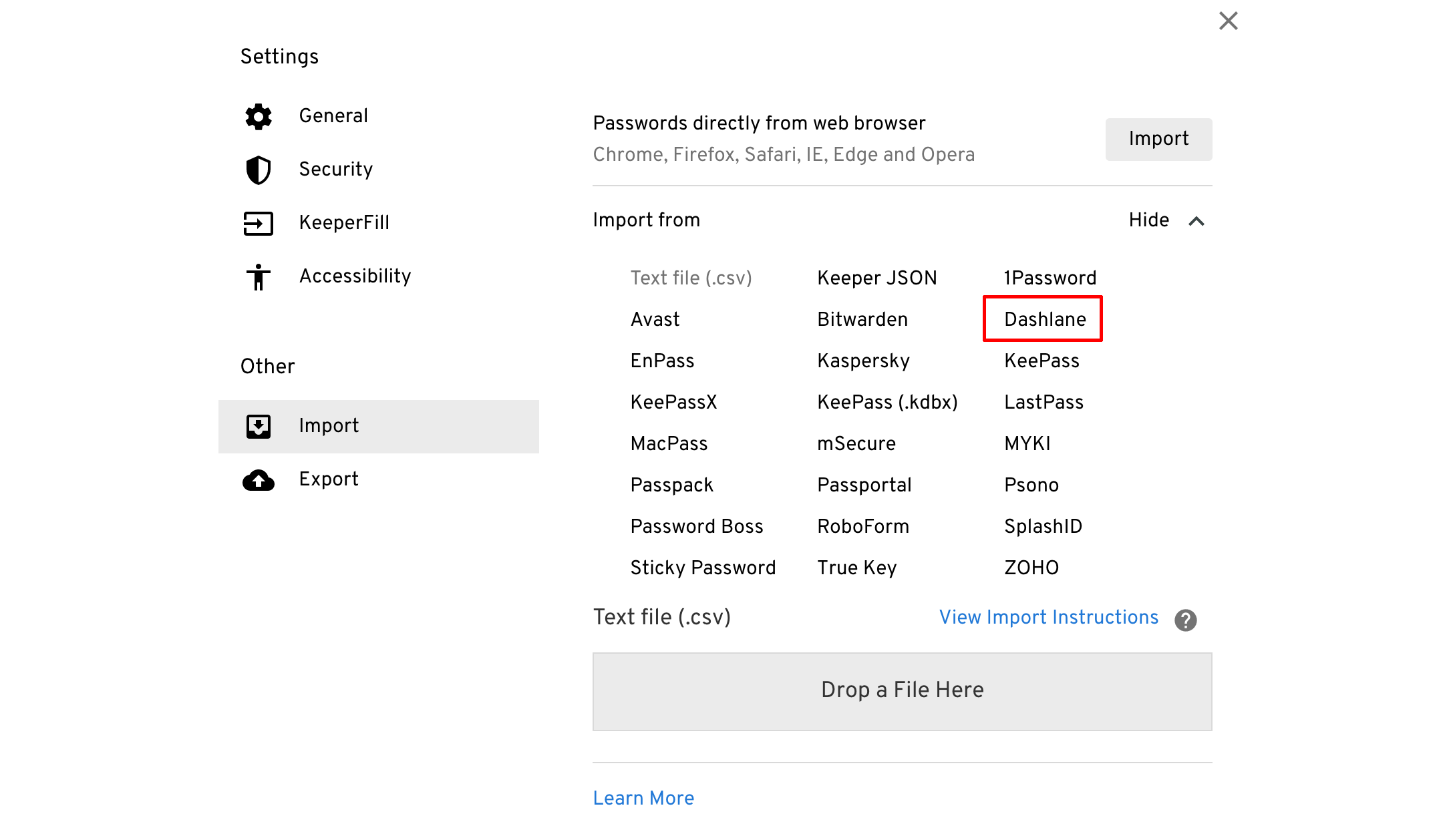The width and height of the screenshot is (1443, 840).
Task: Select Dashlane as import source
Action: coord(1045,319)
